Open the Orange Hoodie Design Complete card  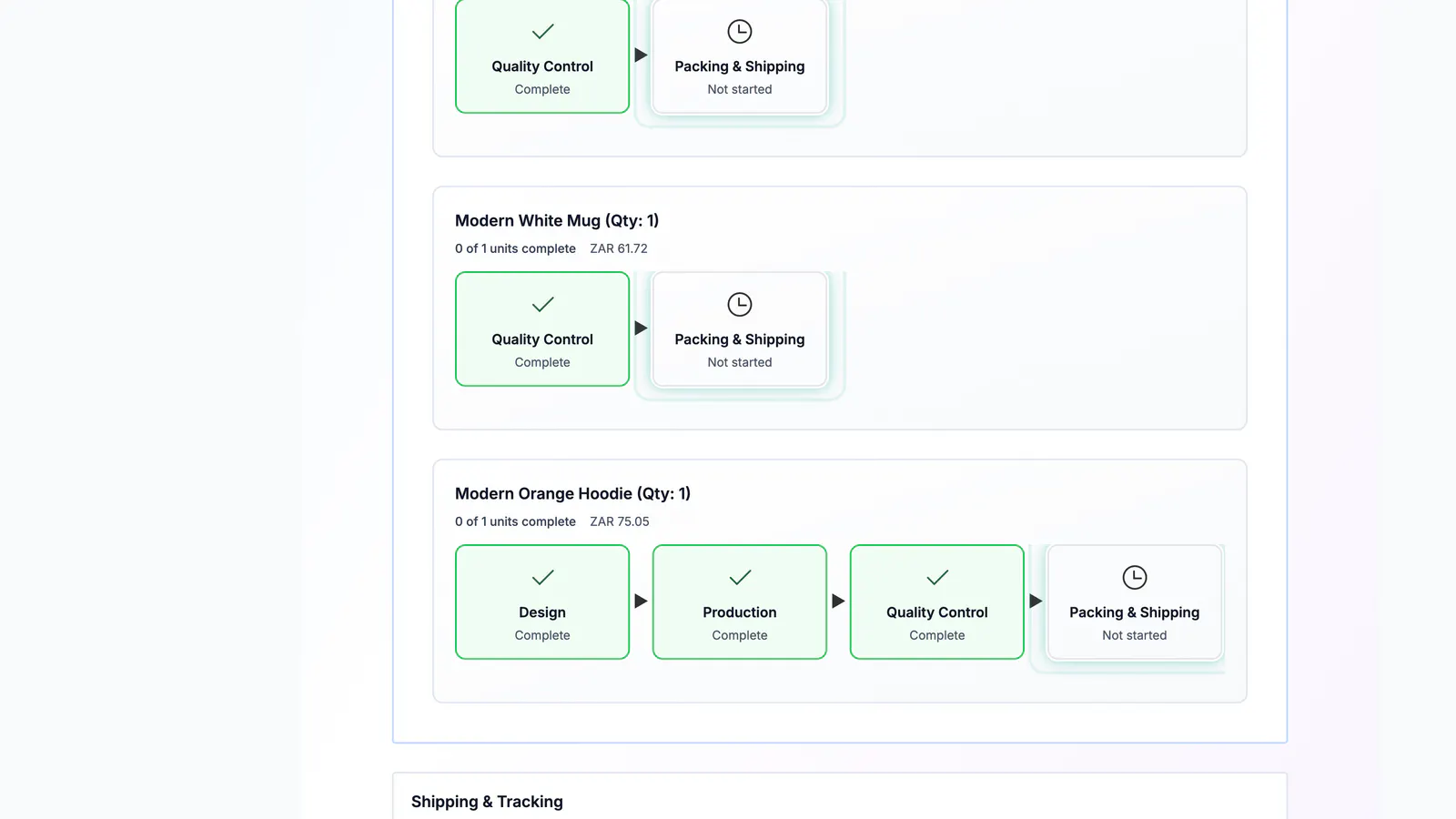point(542,602)
